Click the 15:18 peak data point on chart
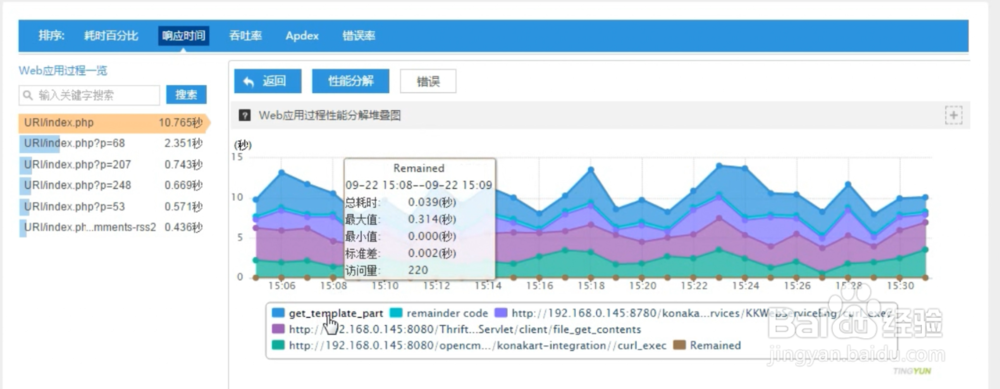The width and height of the screenshot is (1000, 389). coord(591,170)
